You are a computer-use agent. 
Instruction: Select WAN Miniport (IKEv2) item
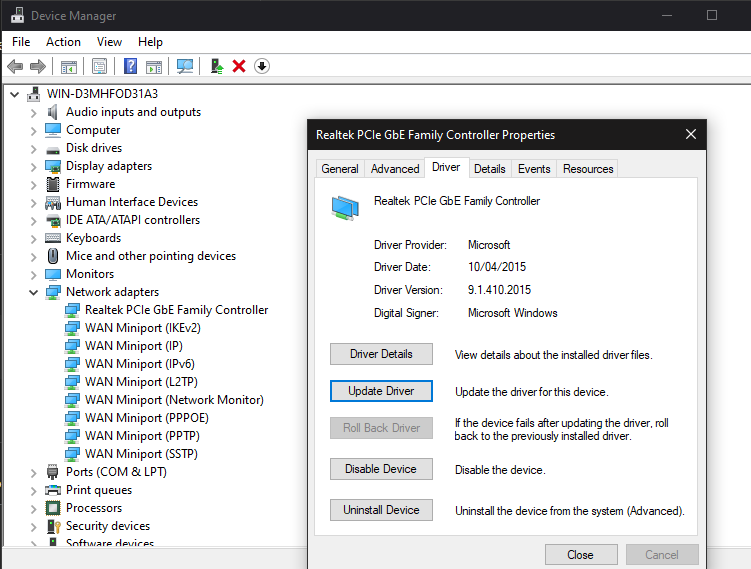143,328
